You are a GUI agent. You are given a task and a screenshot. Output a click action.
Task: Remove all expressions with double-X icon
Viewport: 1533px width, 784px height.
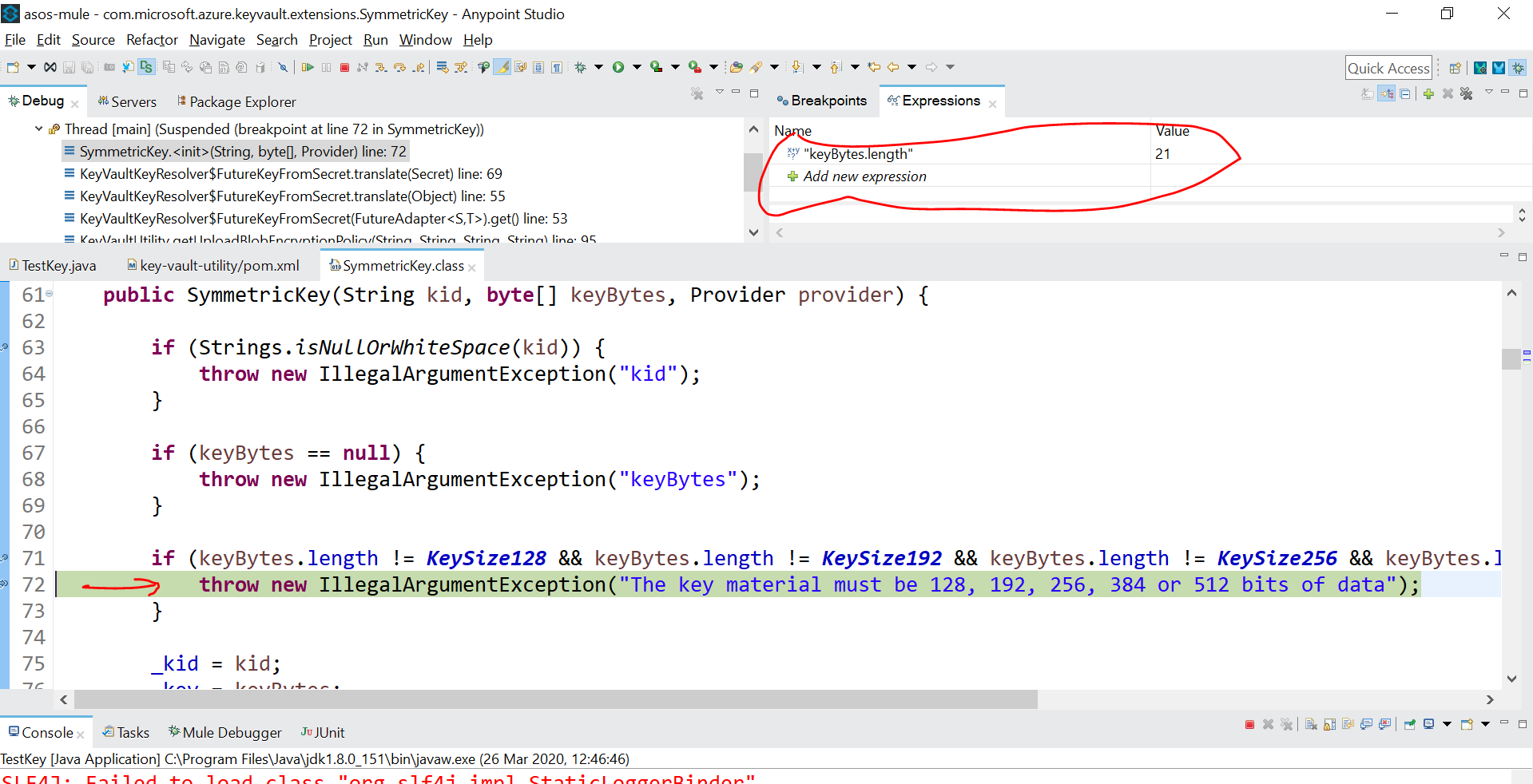coord(1467,93)
